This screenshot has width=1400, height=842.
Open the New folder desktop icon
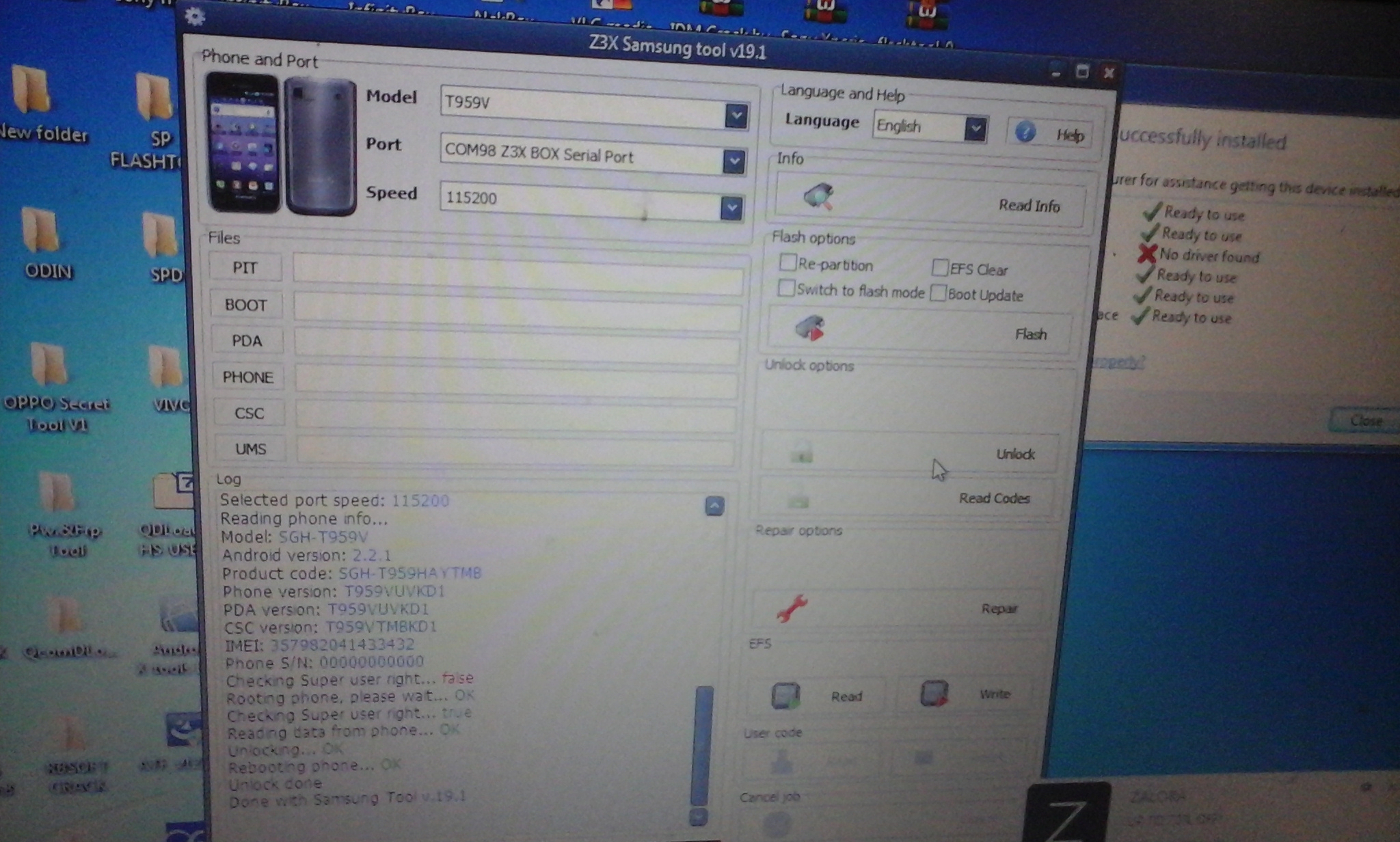pyautogui.click(x=41, y=104)
